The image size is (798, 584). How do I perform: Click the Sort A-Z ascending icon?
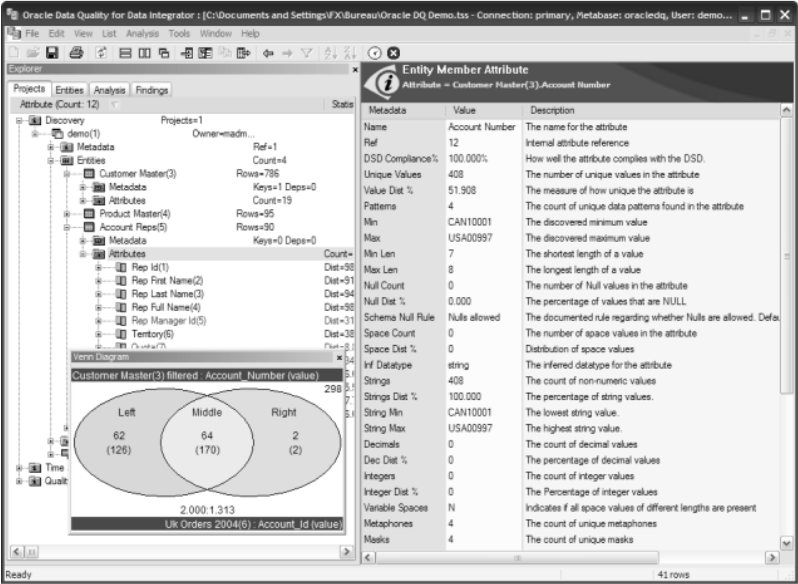[x=331, y=53]
